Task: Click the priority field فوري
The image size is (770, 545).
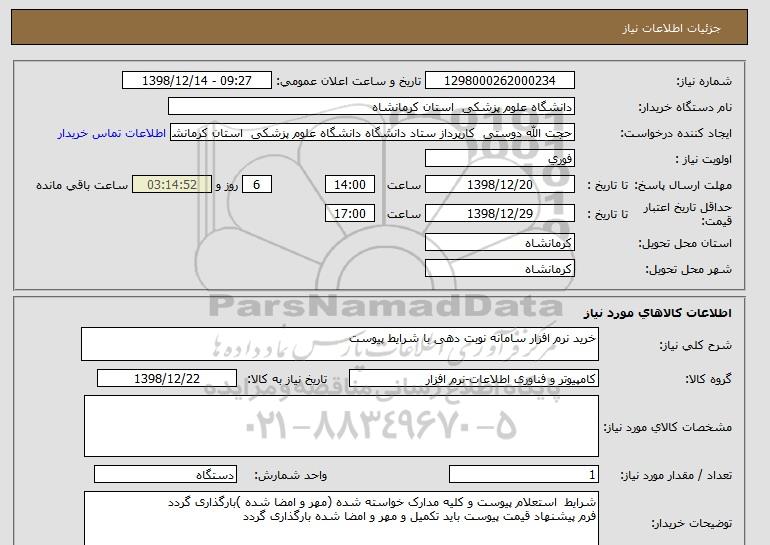Action: pos(499,159)
